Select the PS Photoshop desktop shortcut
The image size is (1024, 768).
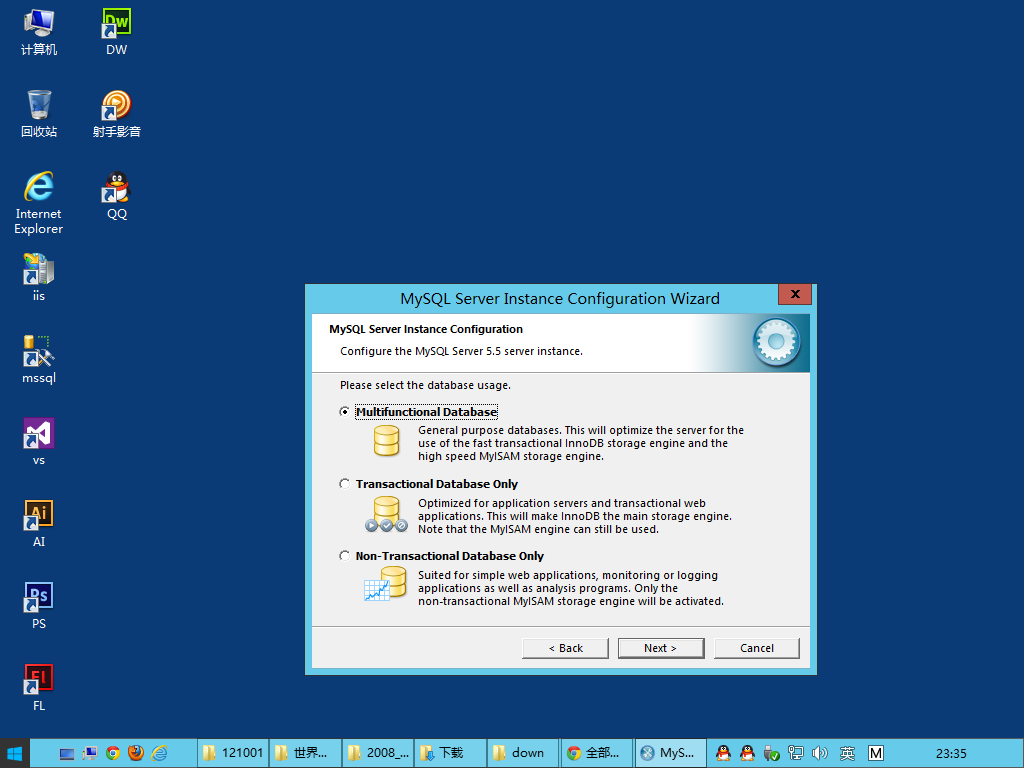39,606
